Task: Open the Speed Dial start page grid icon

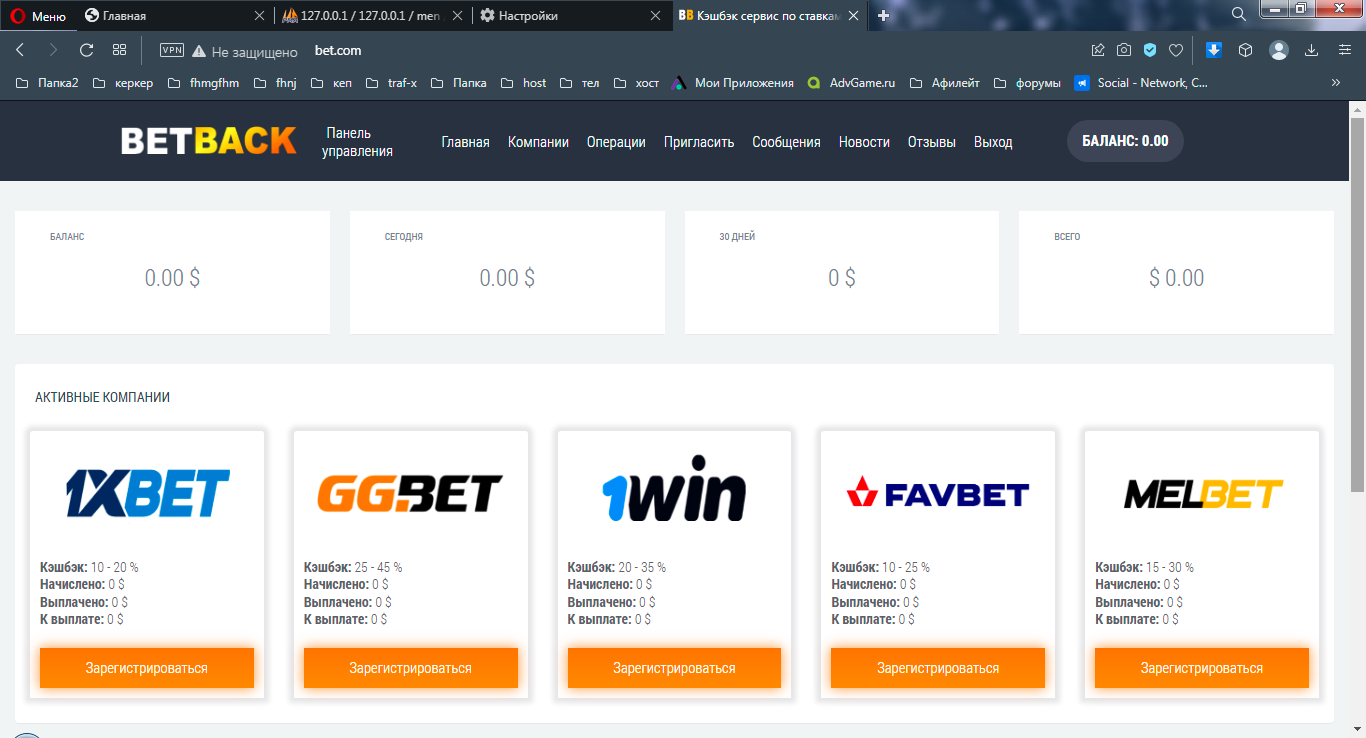Action: [x=119, y=50]
